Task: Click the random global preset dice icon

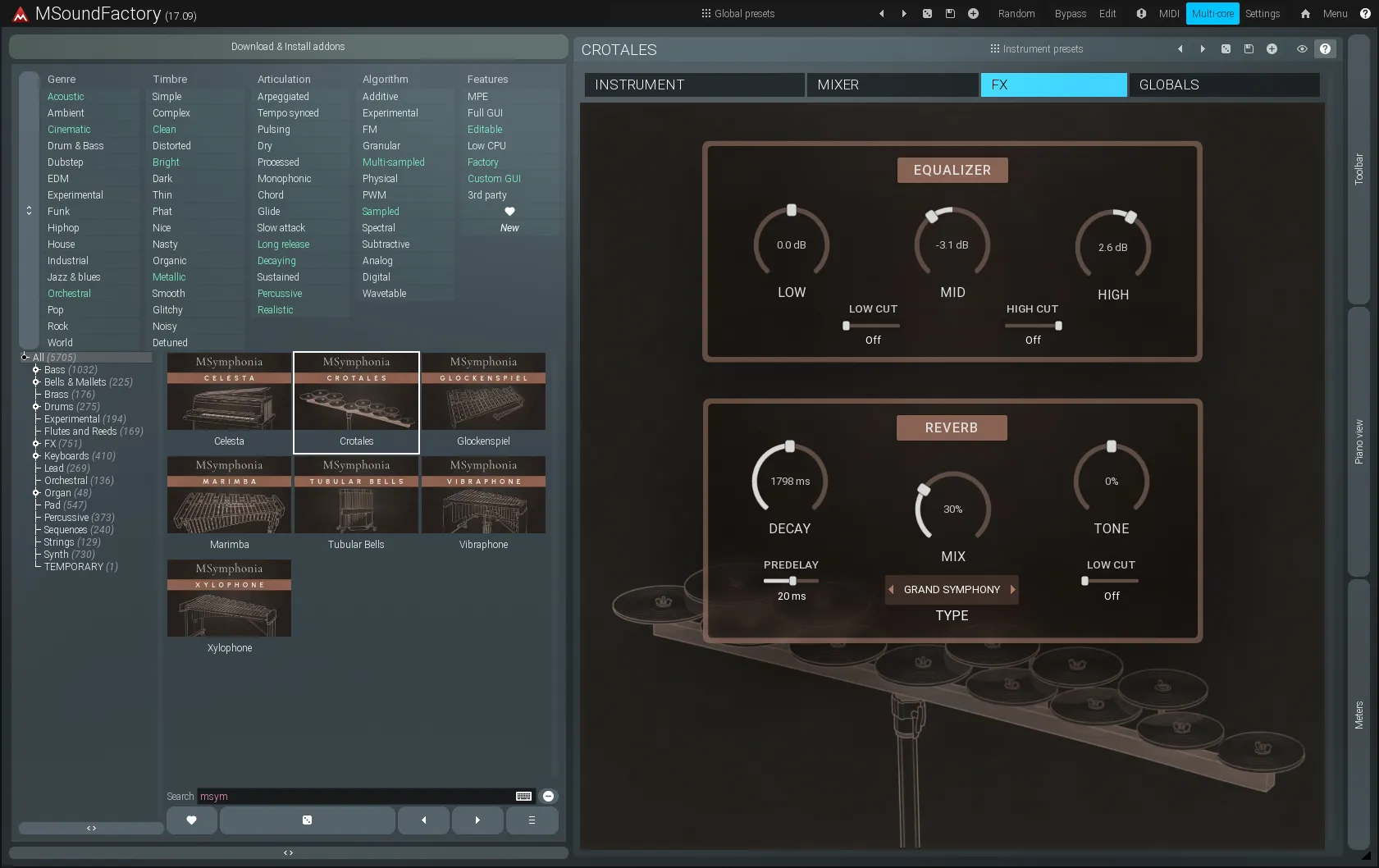Action: [927, 14]
